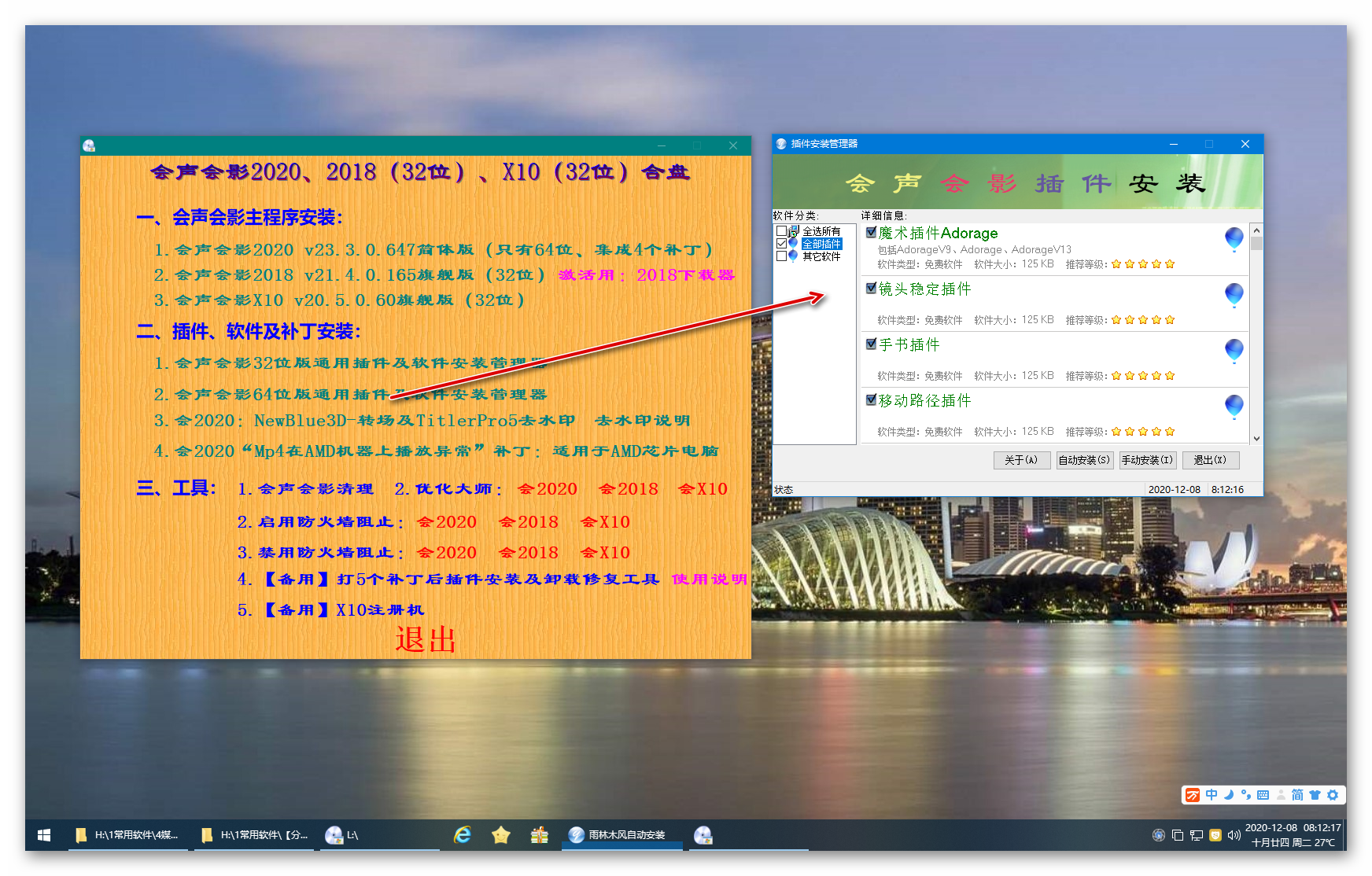Open the Windows Start menu
The image size is (1372, 876).
tap(44, 835)
